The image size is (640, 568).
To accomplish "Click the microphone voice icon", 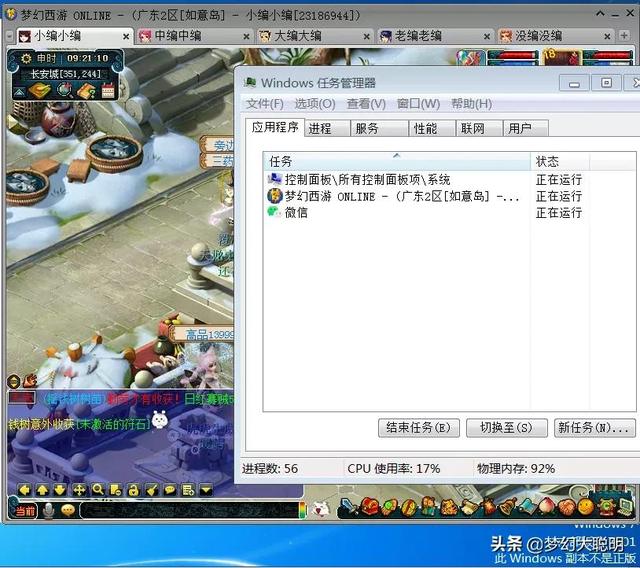I will [49, 510].
